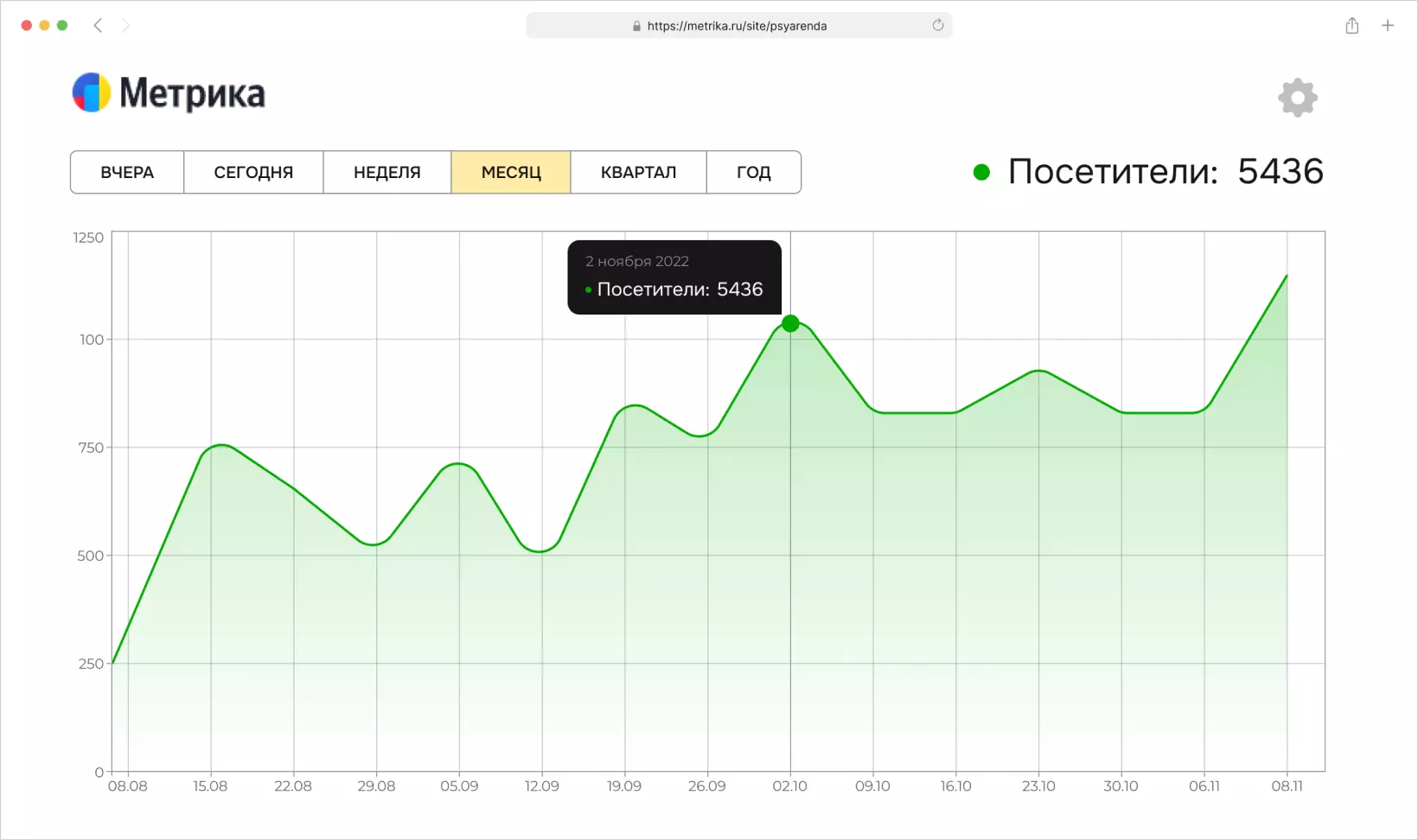This screenshot has height=840, width=1418.
Task: Click the 08.11 date on axis
Action: pos(1287,786)
